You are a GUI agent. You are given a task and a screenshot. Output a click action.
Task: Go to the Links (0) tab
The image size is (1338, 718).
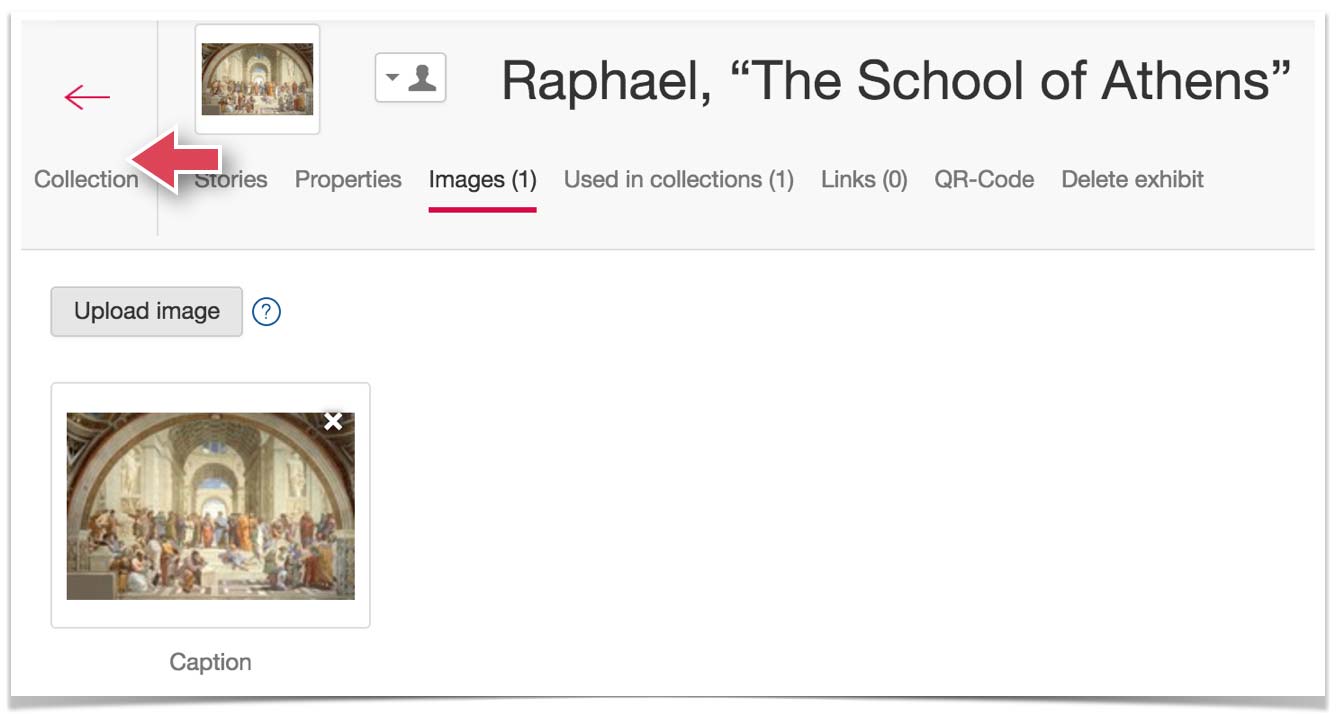pos(864,180)
